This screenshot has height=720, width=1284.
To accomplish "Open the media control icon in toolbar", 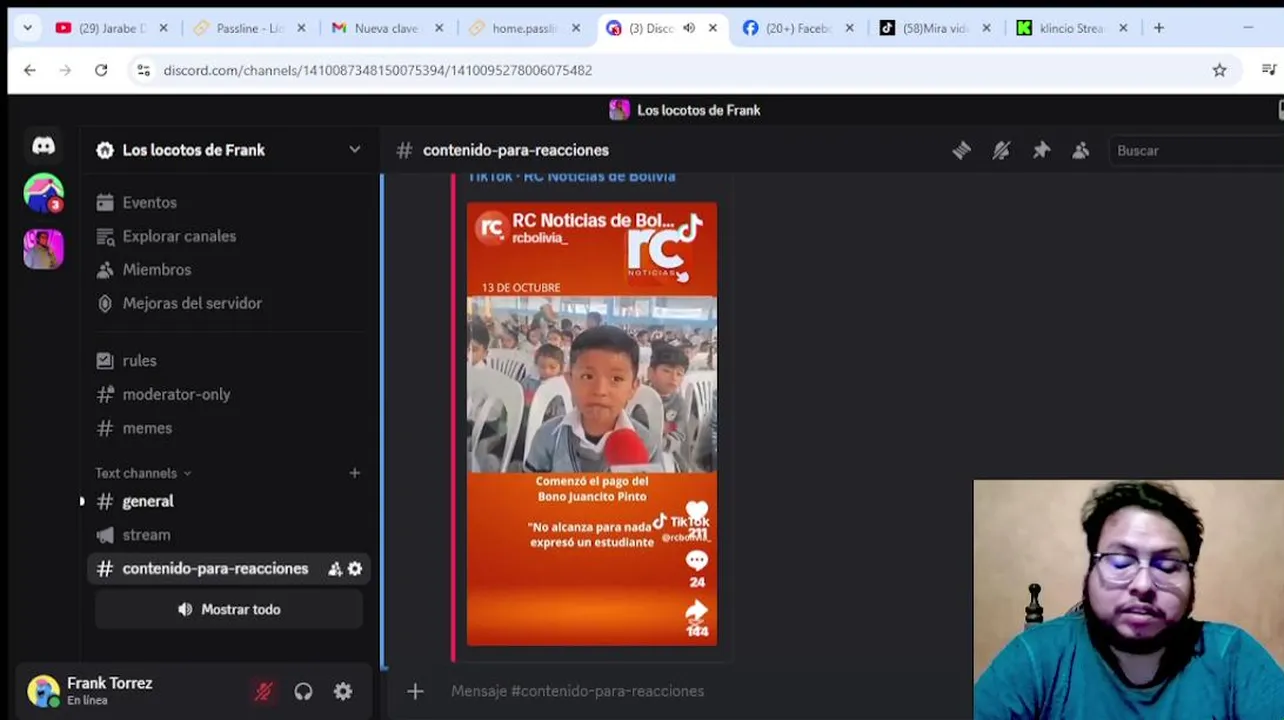I will coord(1269,70).
